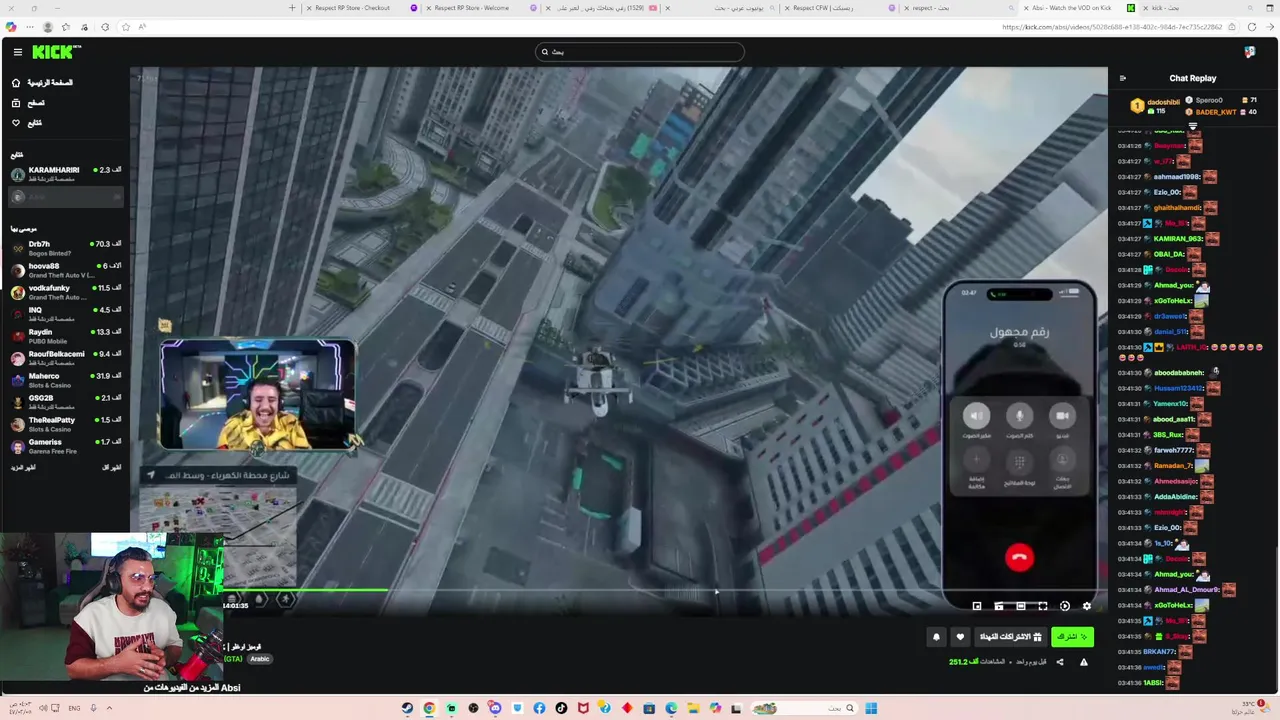Screen dimensions: 1280x720
Task: Open the INQ channel in sidebar
Action: click(66, 314)
